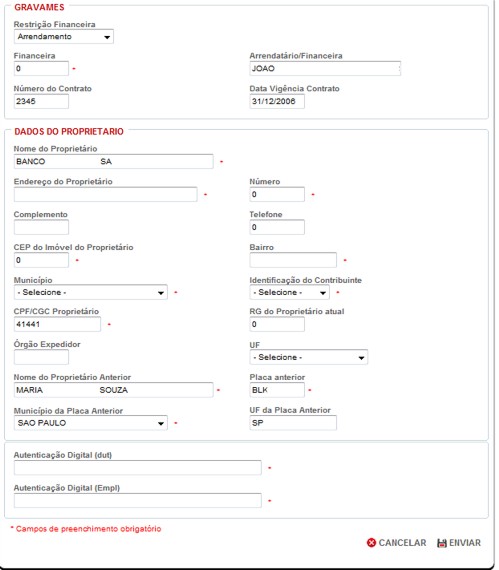This screenshot has width=499, height=570.
Task: Open Identificação do Contribuinte dropdown
Action: click(x=289, y=292)
